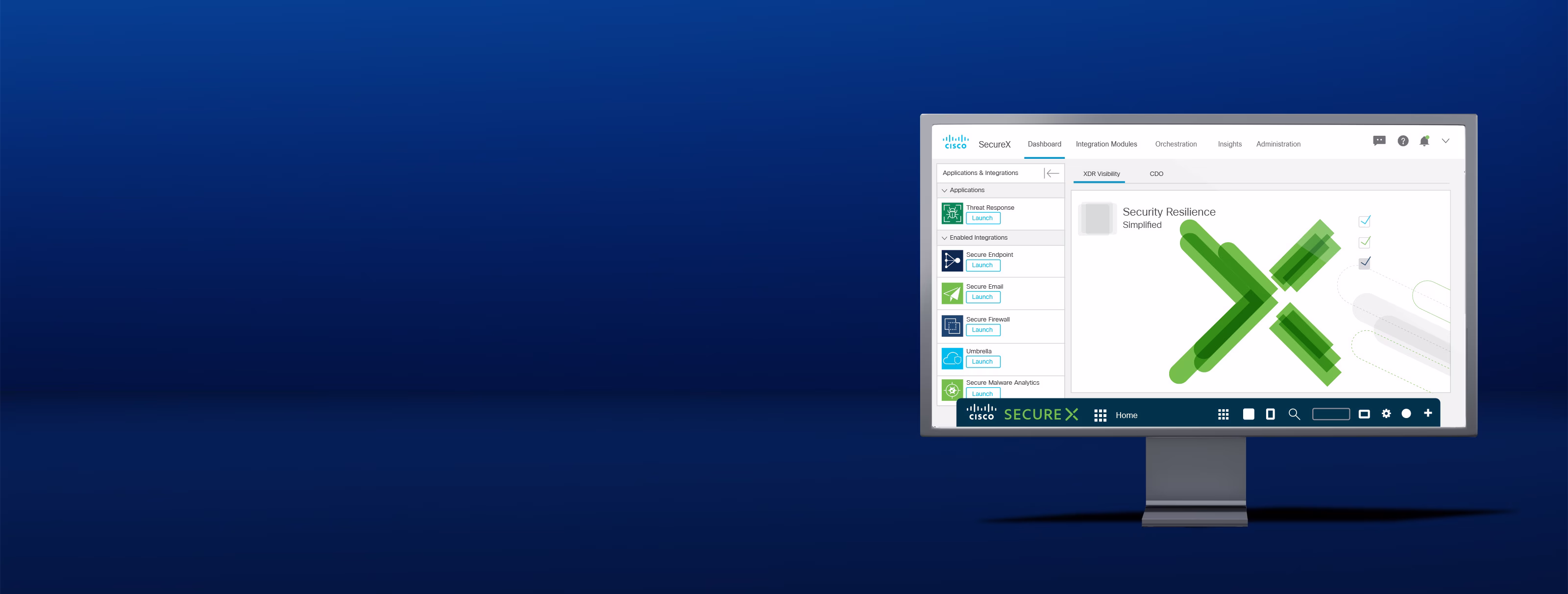
Task: Click the SECUREX logo in ribbon
Action: click(x=1041, y=415)
